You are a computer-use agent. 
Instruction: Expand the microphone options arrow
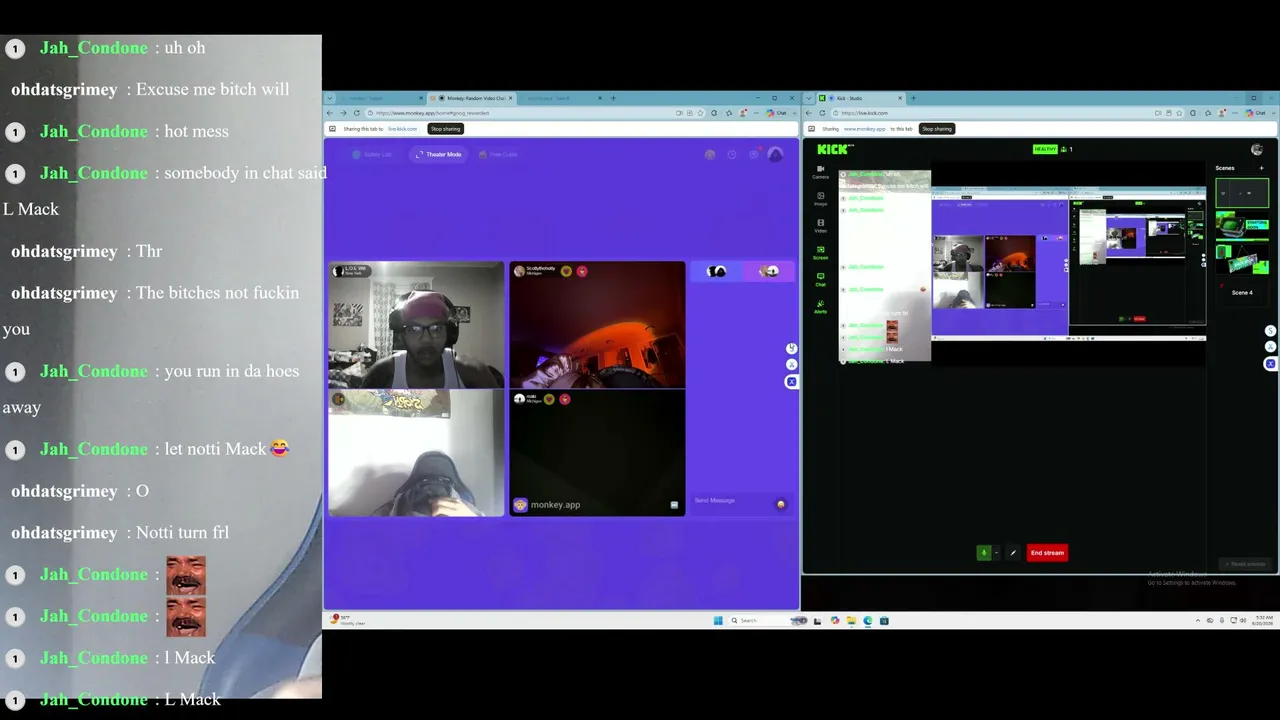coord(996,553)
